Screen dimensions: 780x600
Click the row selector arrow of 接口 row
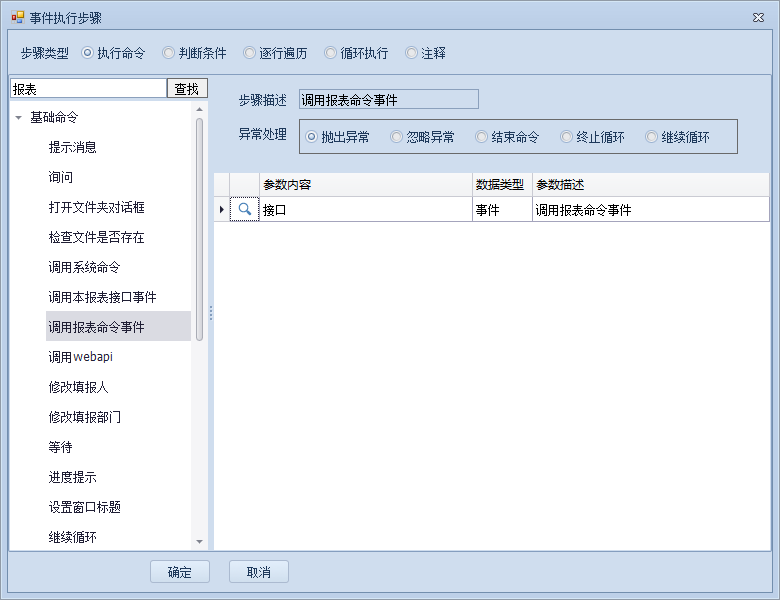pos(221,210)
